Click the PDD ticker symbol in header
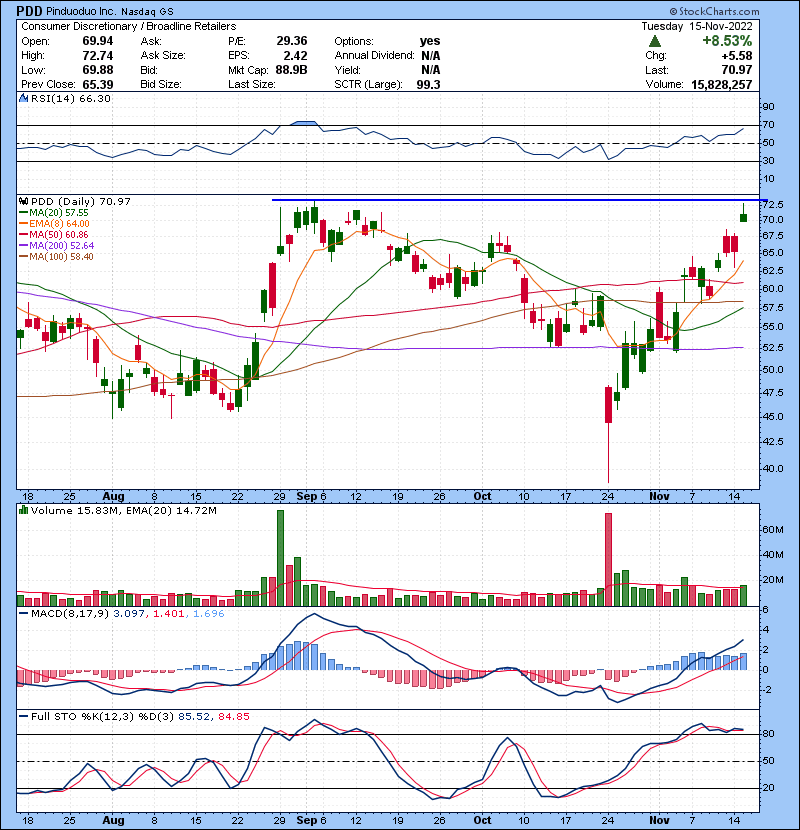The image size is (800, 830). click(29, 11)
